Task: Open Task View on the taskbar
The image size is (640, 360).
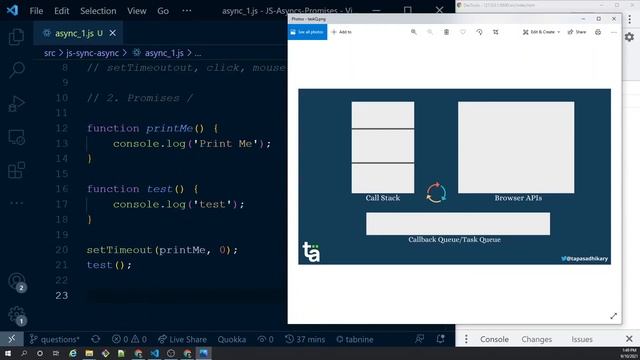Action: (56, 353)
